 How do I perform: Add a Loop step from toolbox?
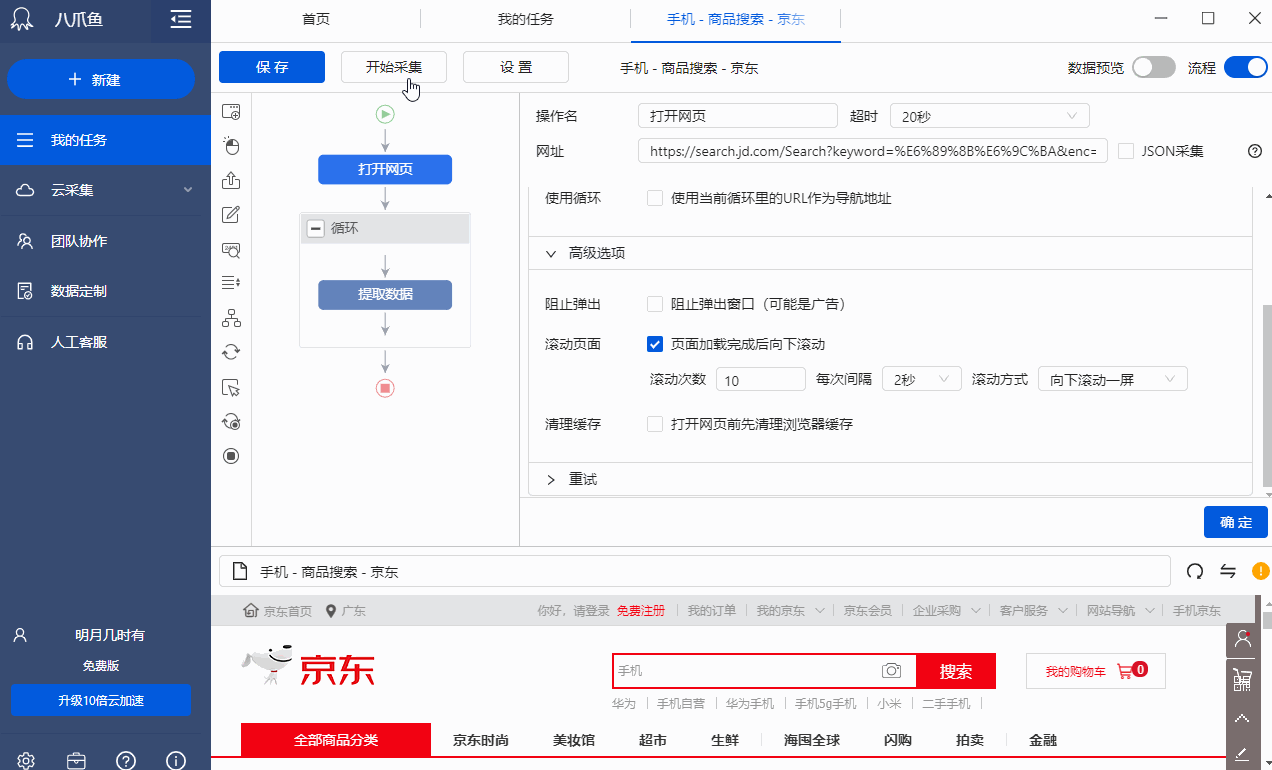(x=231, y=352)
